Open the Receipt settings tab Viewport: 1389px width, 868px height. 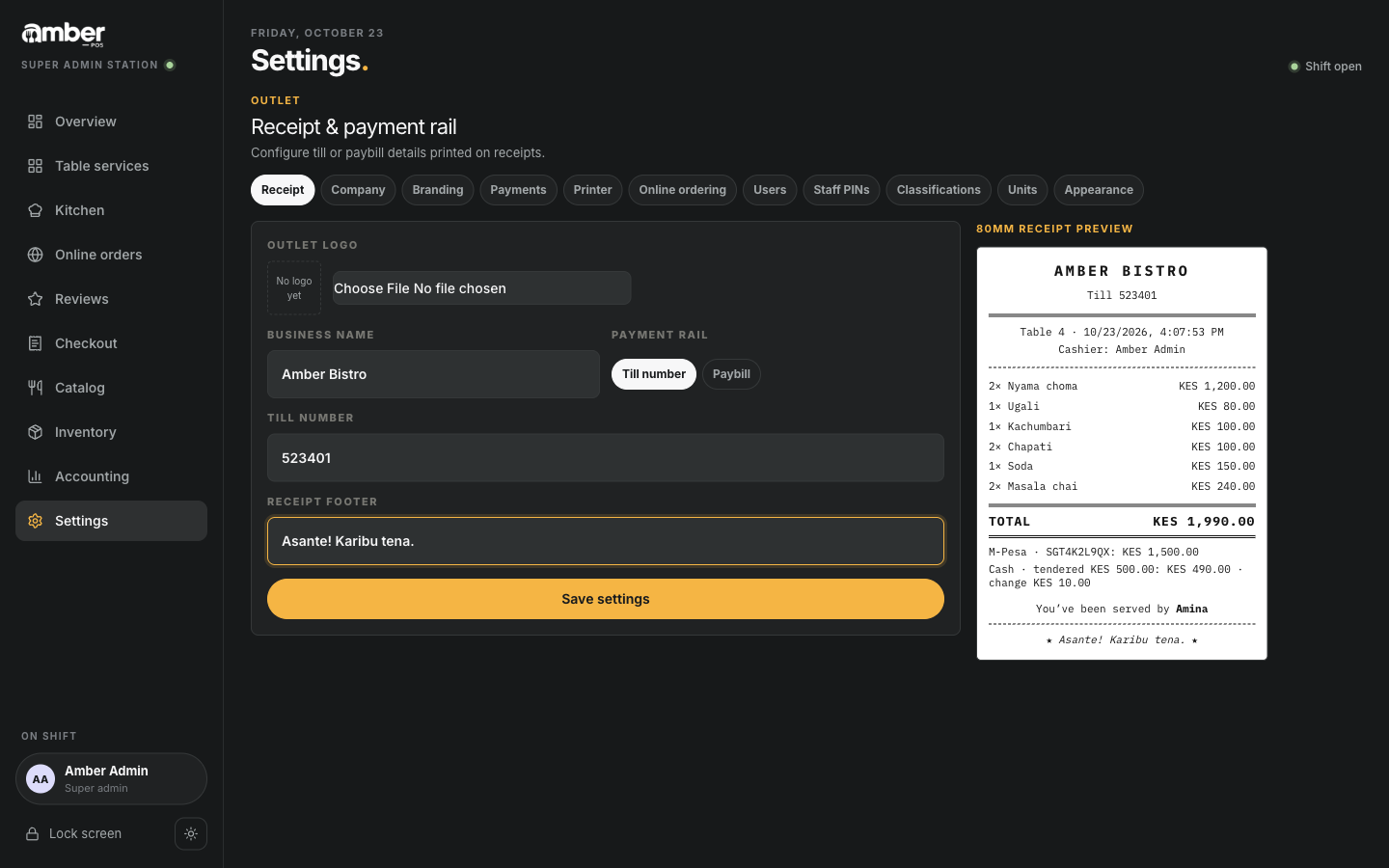point(283,190)
